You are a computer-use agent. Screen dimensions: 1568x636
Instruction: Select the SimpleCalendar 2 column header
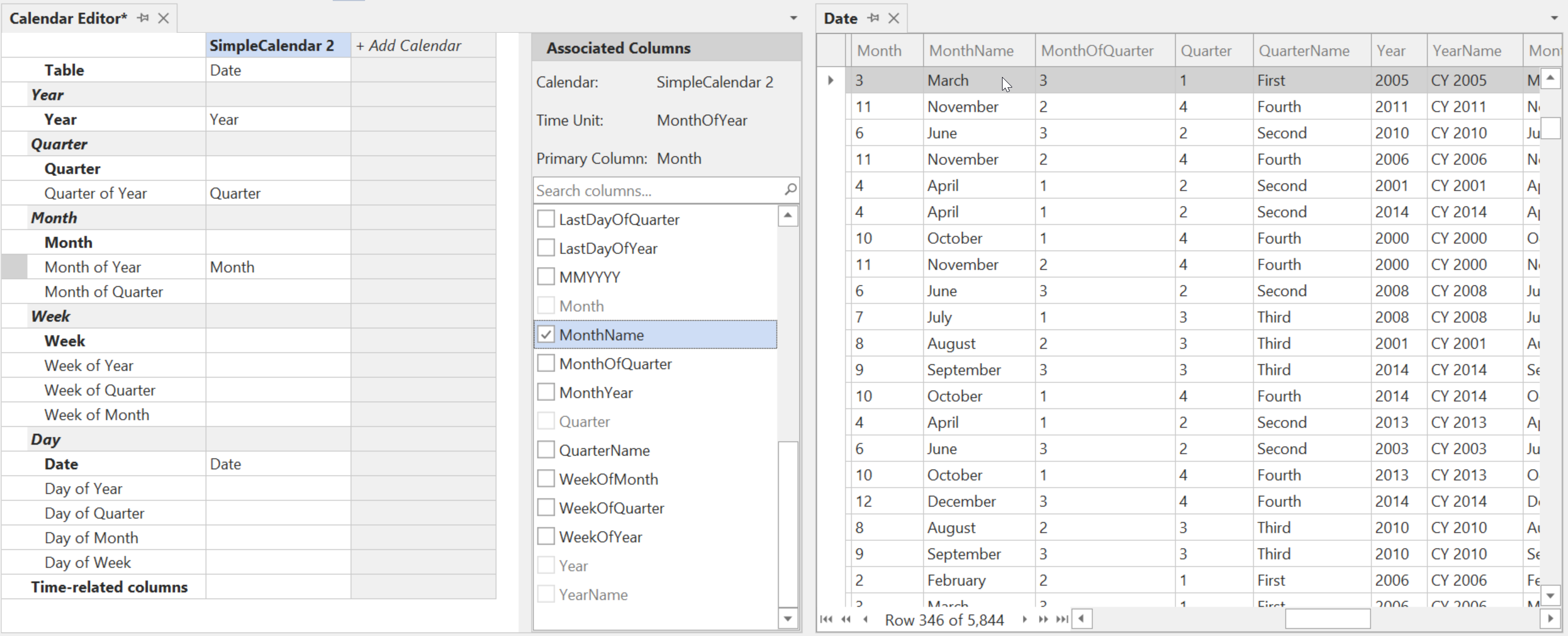click(271, 45)
